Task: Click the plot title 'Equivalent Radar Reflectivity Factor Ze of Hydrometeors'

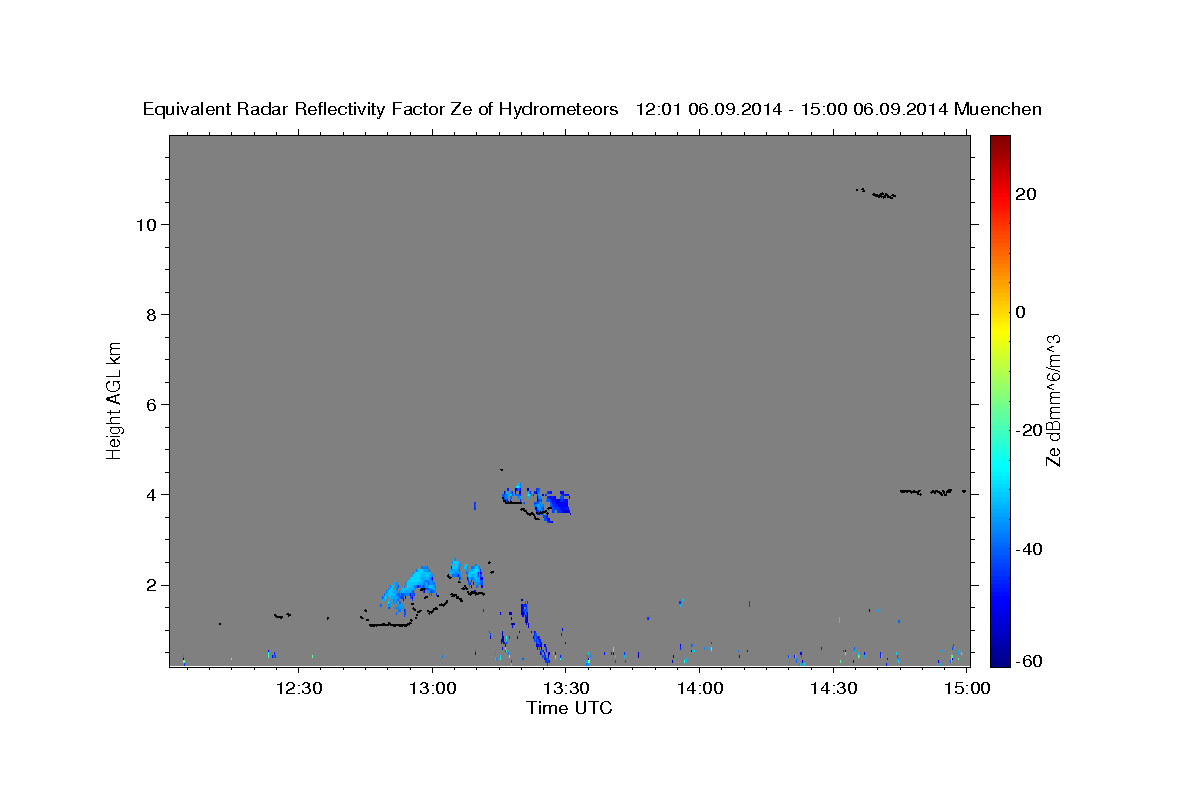Action: 381,110
